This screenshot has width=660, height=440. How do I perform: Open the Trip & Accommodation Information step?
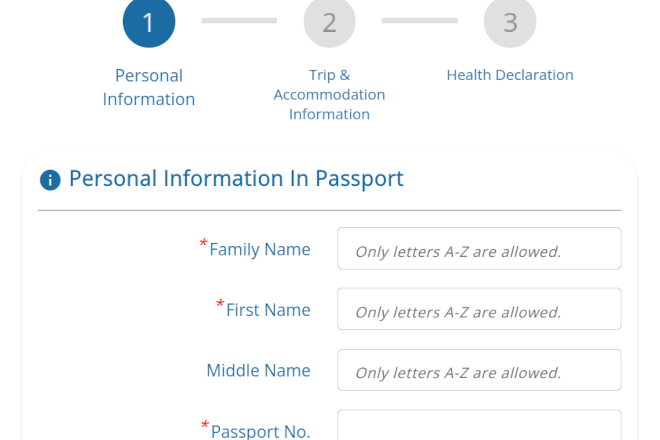pos(329,95)
